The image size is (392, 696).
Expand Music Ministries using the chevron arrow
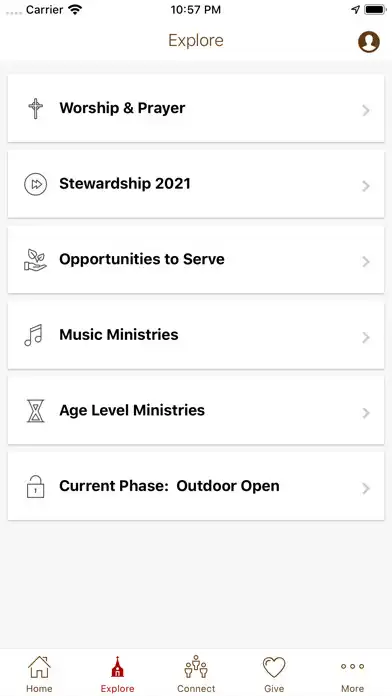click(x=366, y=337)
